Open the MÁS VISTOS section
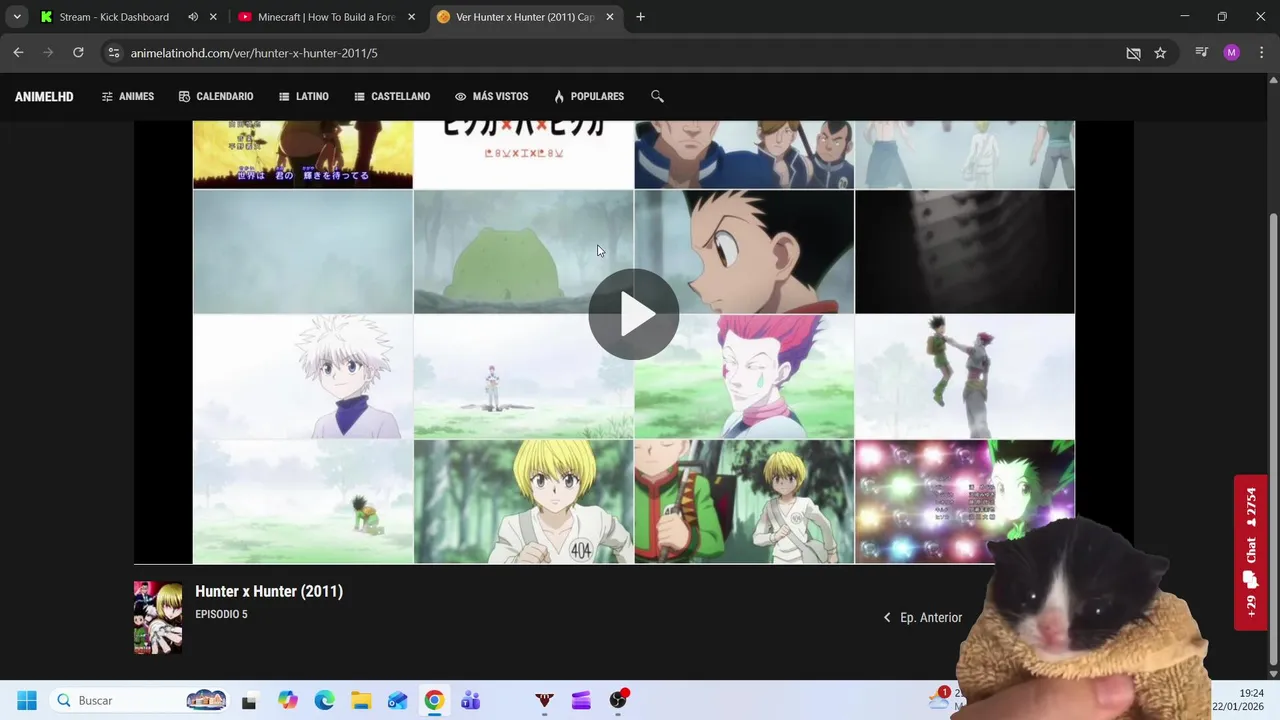This screenshot has height=720, width=1280. point(491,96)
